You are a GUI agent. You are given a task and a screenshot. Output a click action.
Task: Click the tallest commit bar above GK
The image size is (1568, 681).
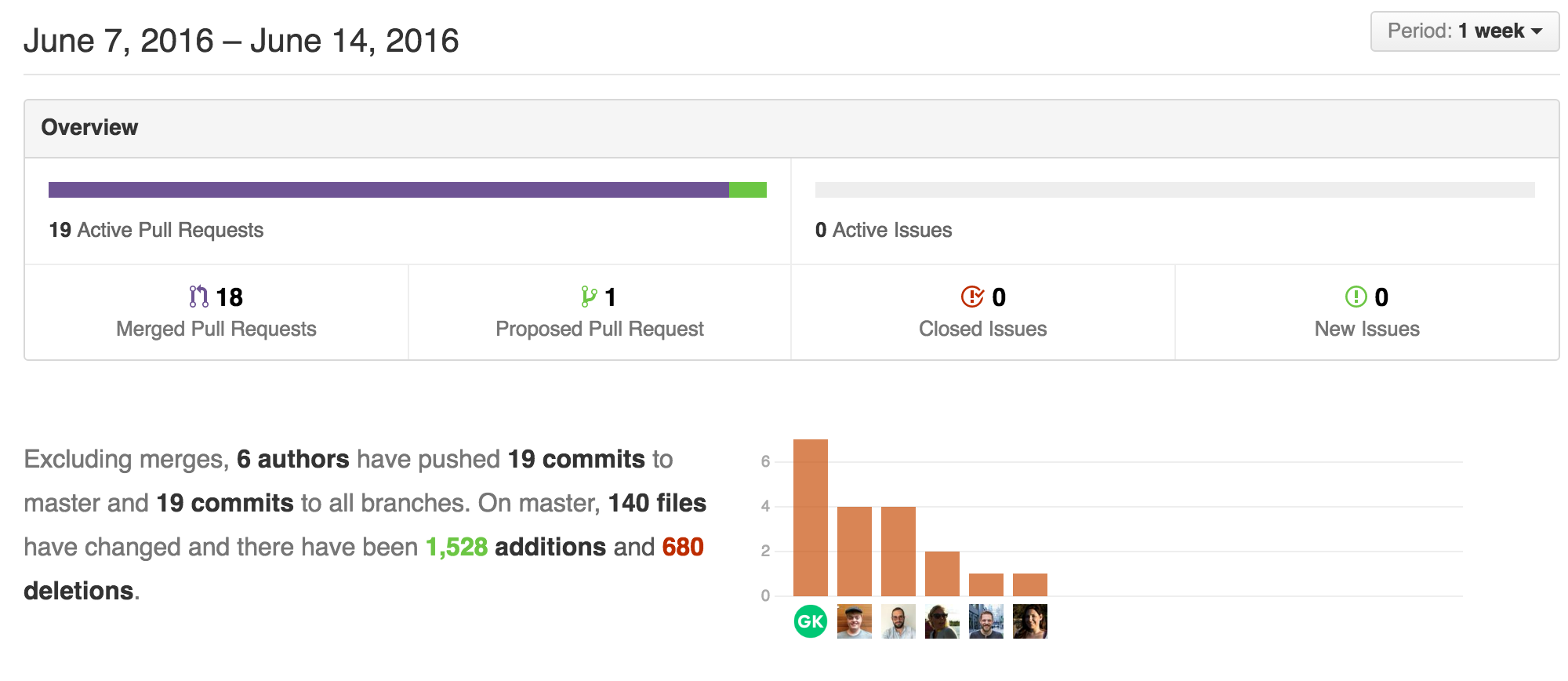coord(810,518)
